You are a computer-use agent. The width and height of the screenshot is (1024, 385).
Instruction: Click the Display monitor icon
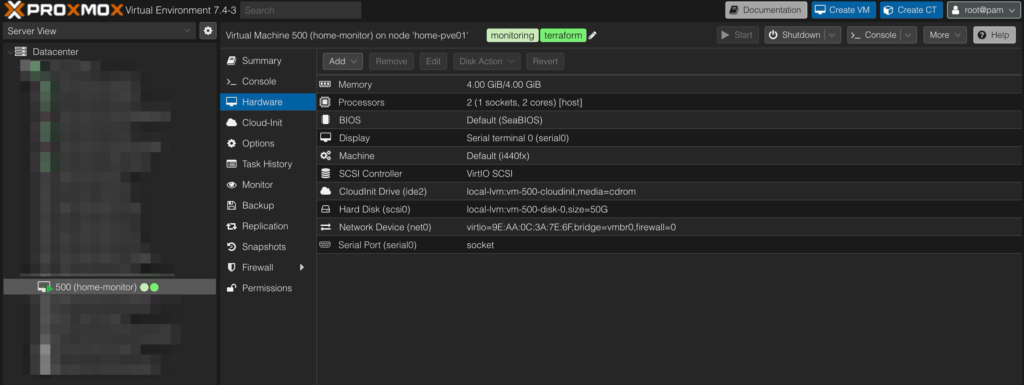coord(325,138)
